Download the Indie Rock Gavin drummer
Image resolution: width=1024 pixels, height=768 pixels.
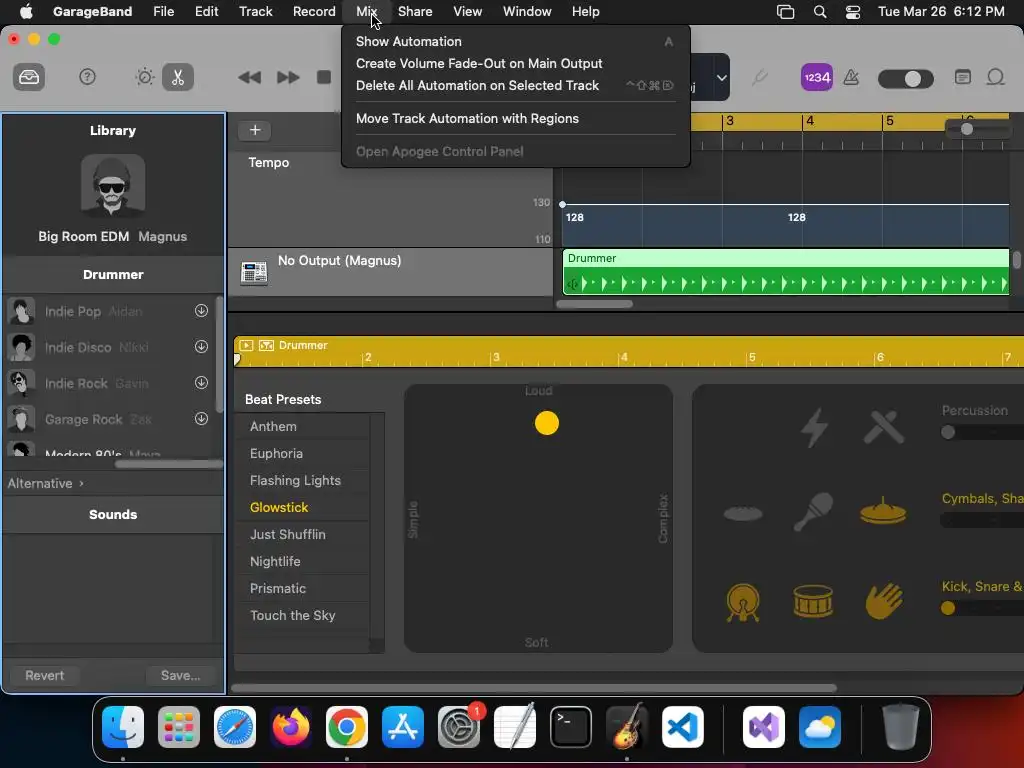[x=201, y=383]
